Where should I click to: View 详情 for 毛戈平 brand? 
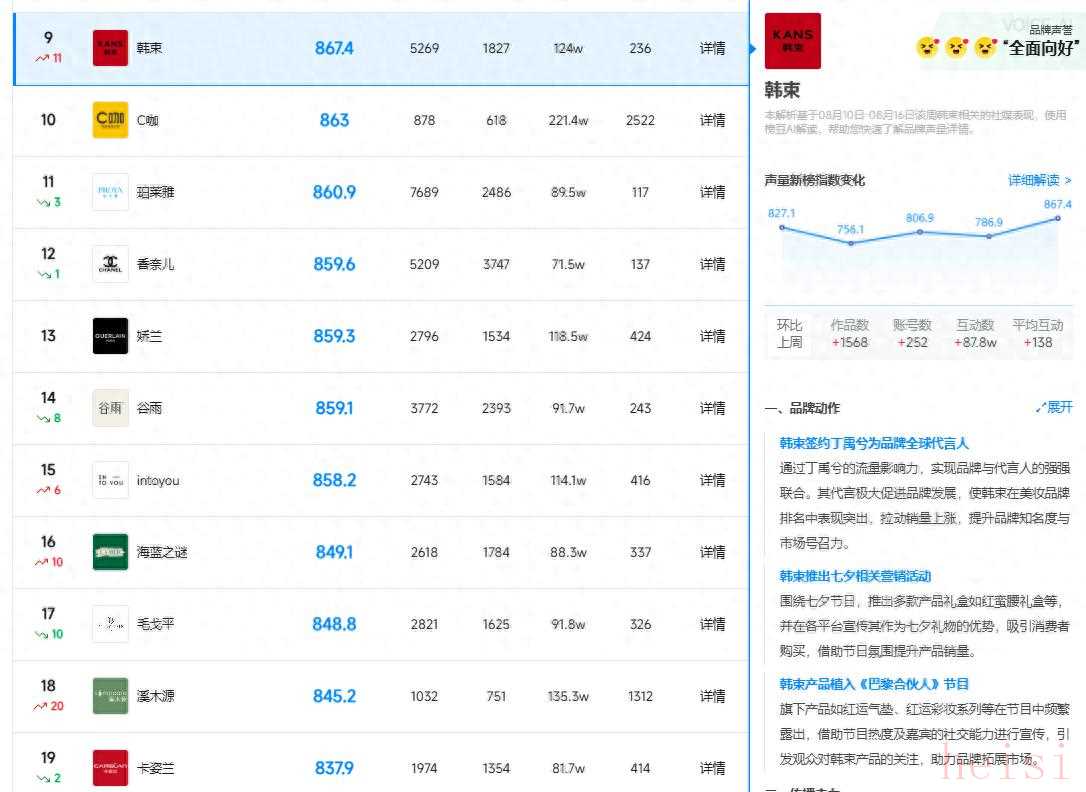(712, 624)
